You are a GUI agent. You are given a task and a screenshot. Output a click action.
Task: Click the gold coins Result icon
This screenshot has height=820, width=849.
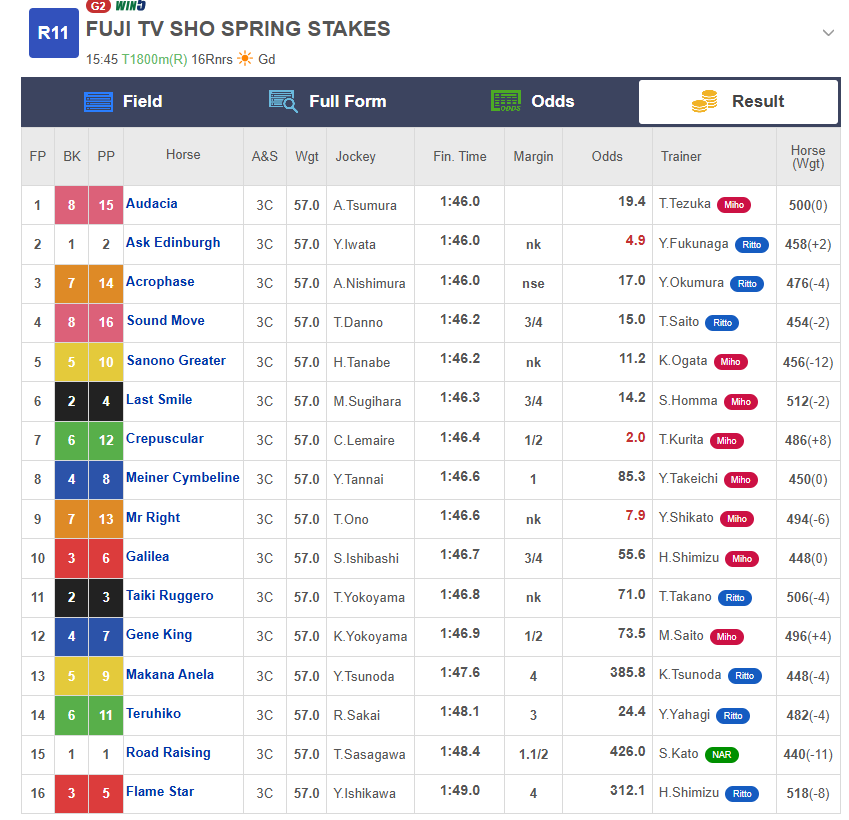[704, 101]
